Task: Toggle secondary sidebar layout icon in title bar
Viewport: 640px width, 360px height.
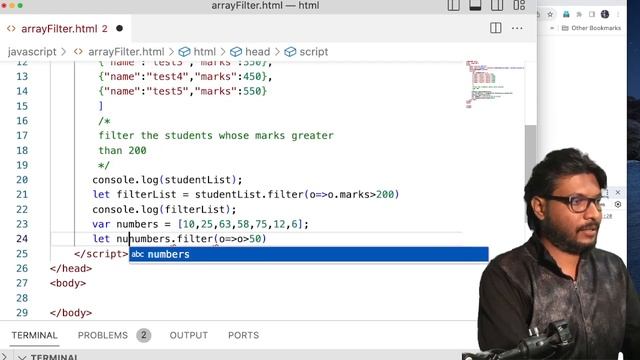Action: click(x=497, y=5)
